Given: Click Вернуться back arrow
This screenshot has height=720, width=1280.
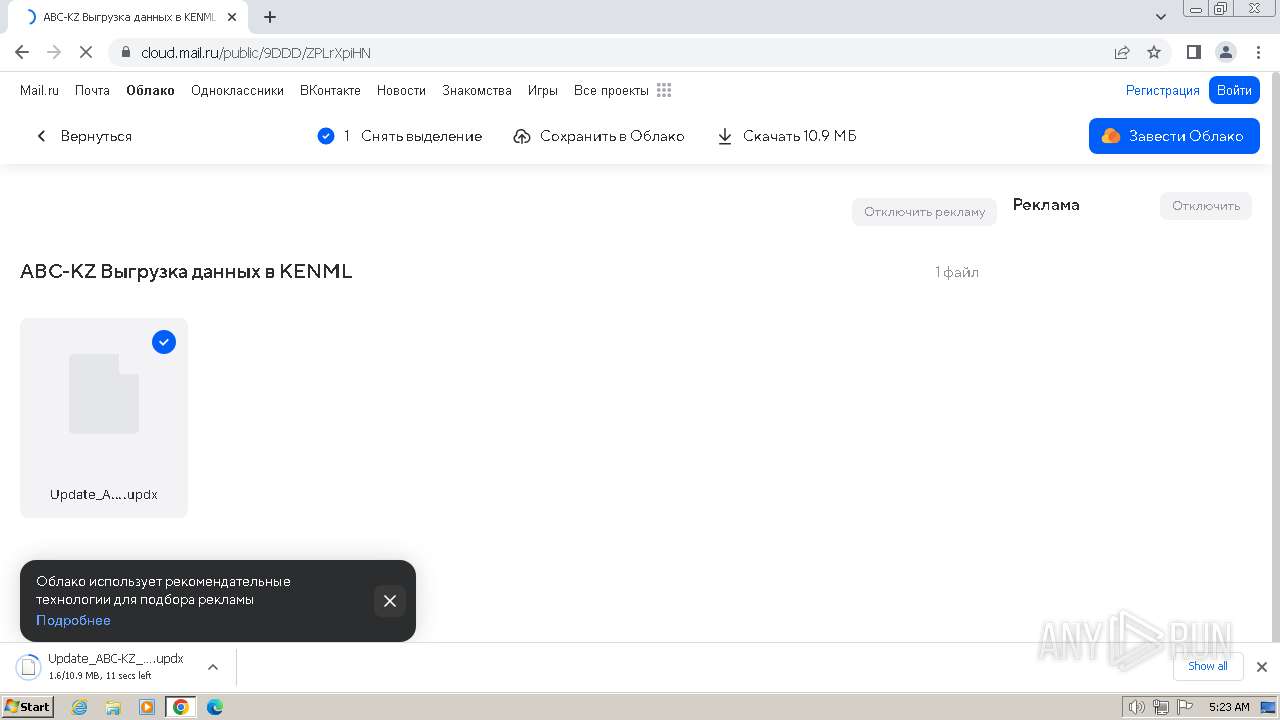Looking at the screenshot, I should click(42, 136).
